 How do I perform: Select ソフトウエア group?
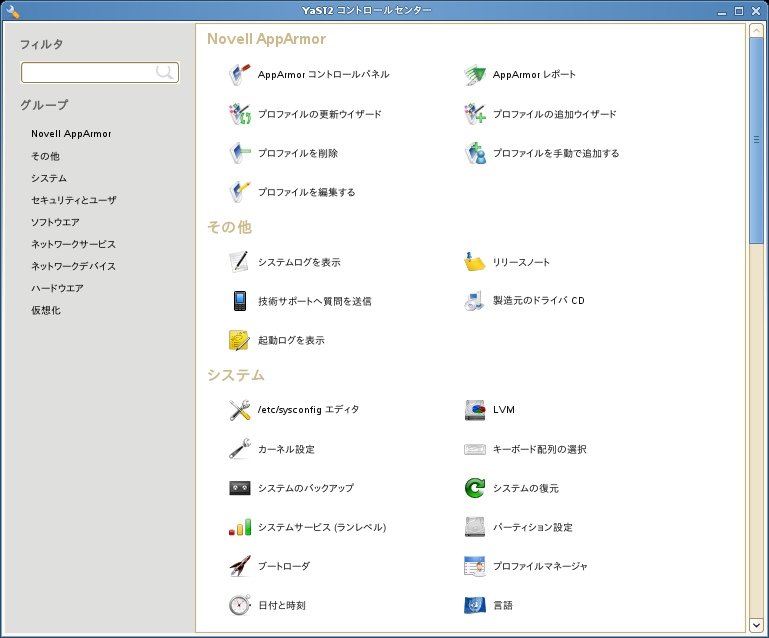(x=55, y=222)
